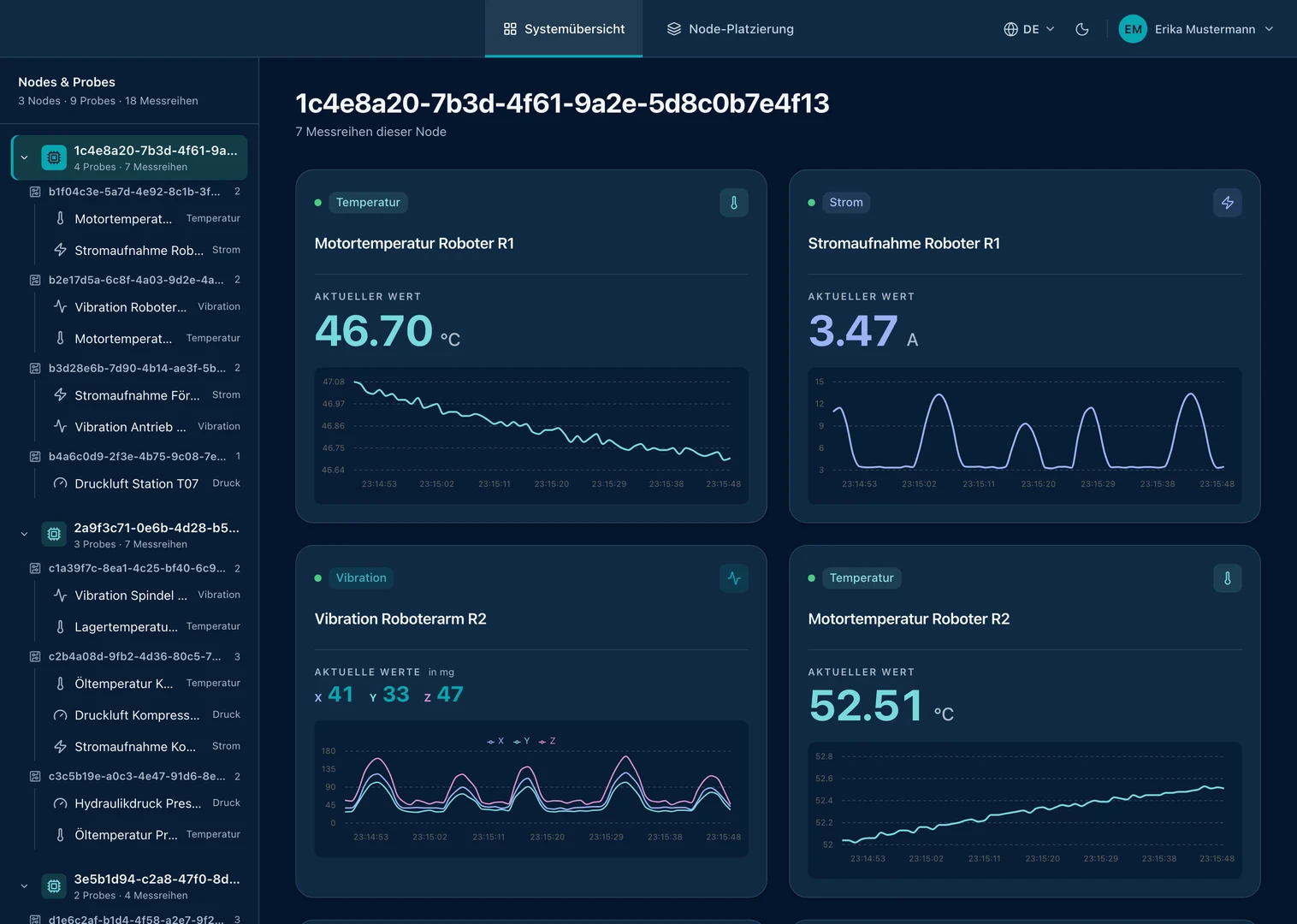This screenshot has width=1297, height=924.
Task: Collapse the 3e5b1d94-c2a8 node in sidebar
Action: point(24,886)
